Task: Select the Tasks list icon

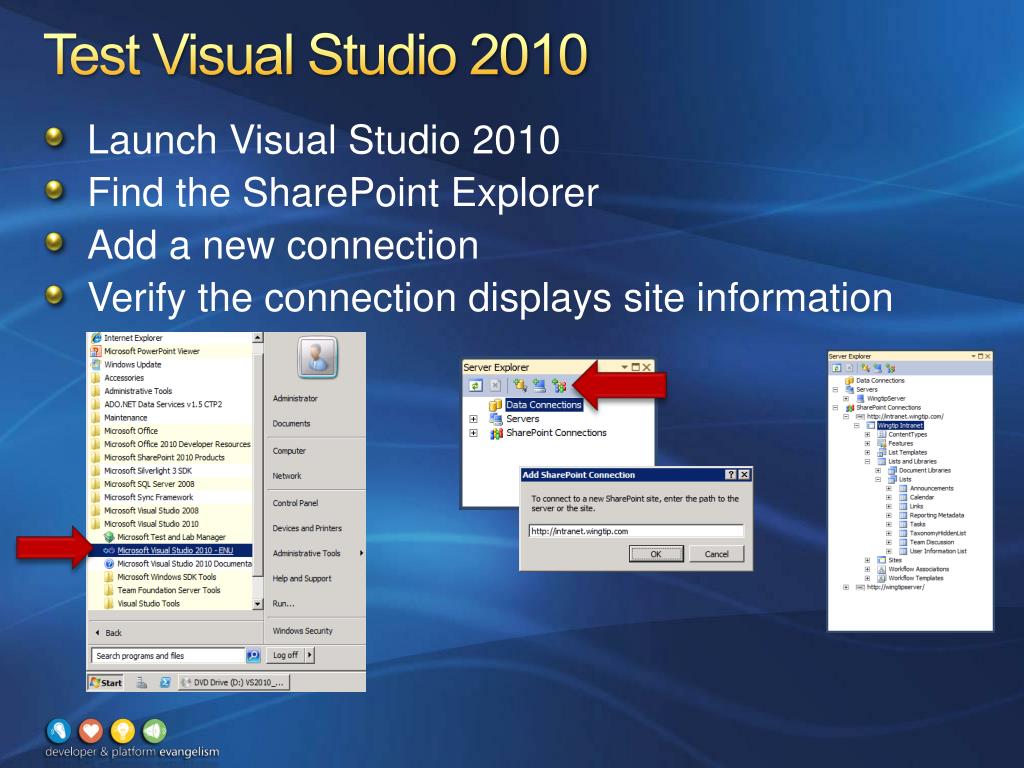Action: click(903, 524)
